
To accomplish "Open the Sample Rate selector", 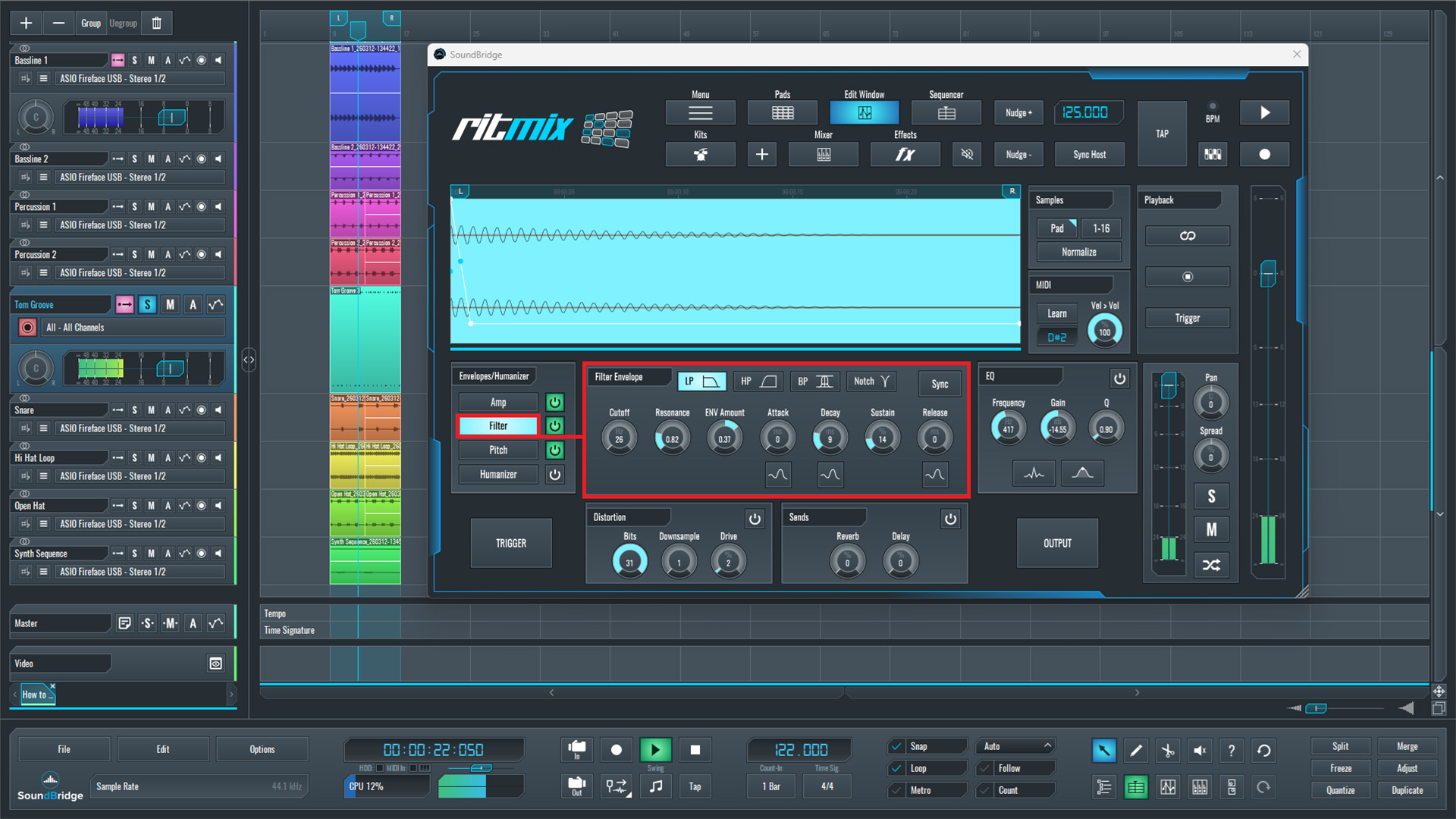I will coord(198,786).
